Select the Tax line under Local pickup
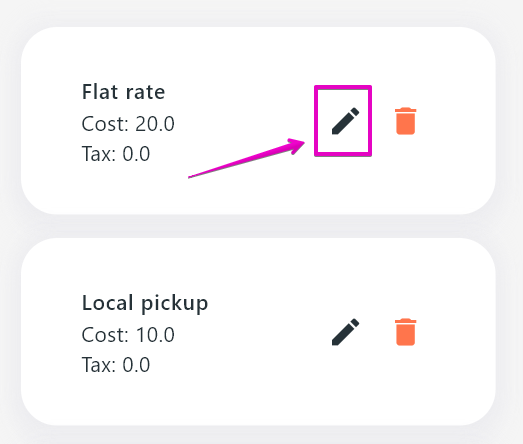 (x=116, y=365)
